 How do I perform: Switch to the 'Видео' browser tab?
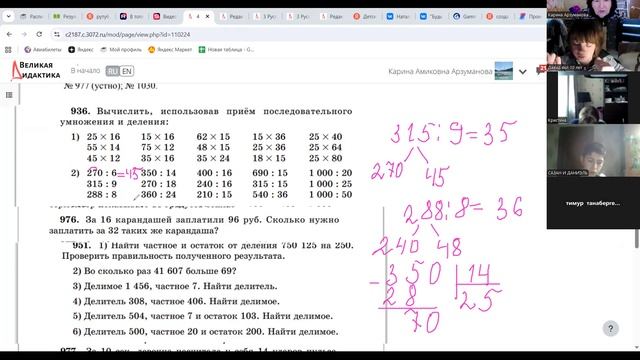click(165, 17)
